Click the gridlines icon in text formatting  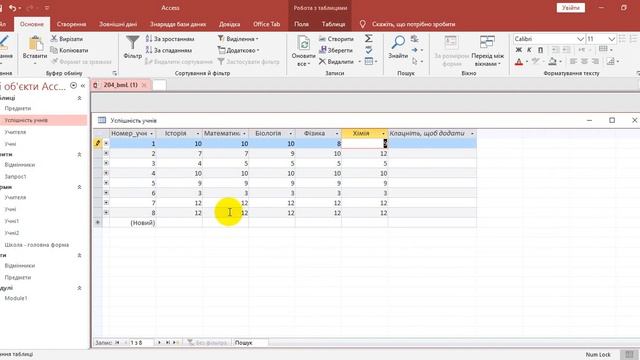click(x=603, y=49)
